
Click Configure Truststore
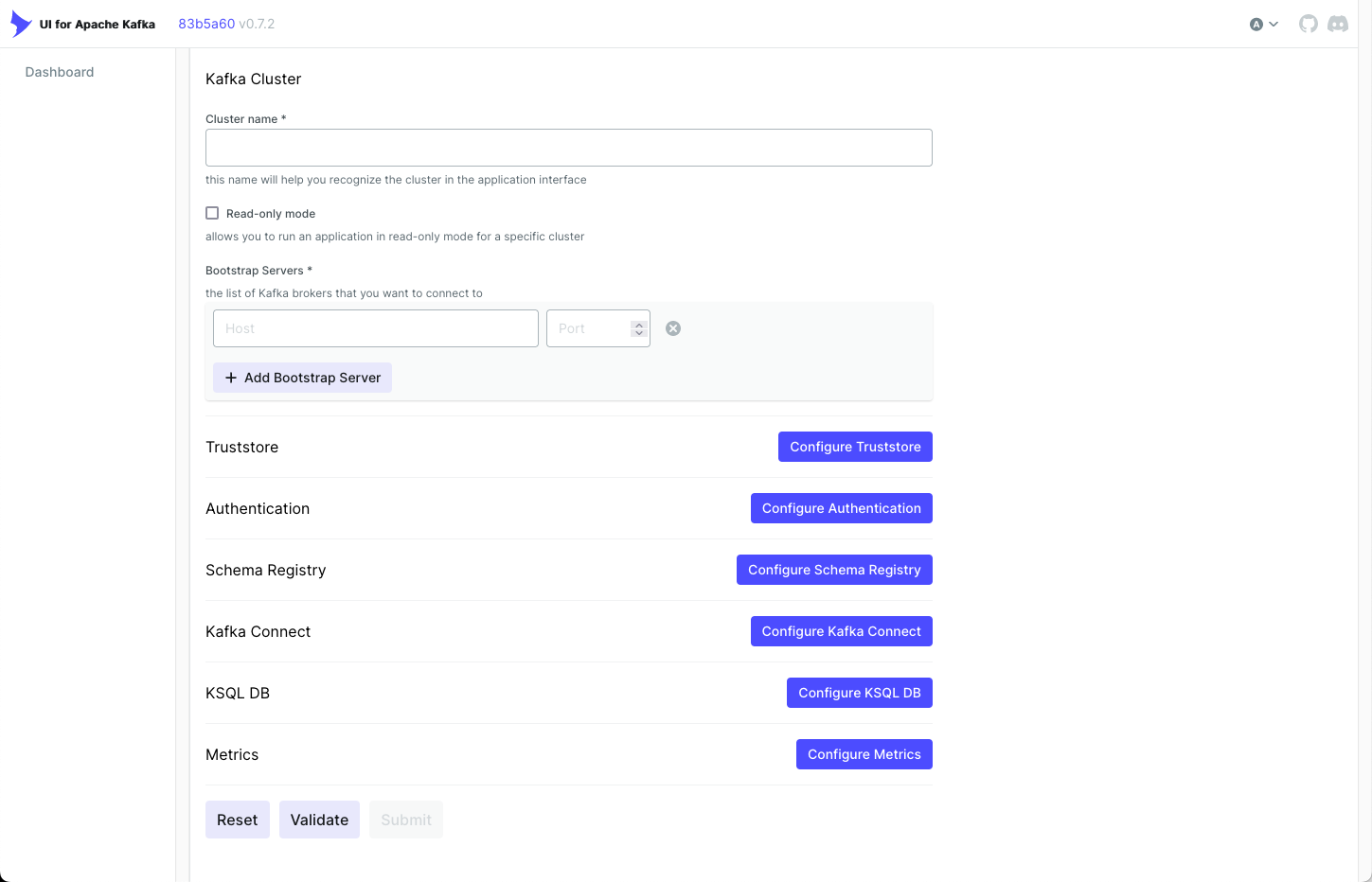(855, 447)
